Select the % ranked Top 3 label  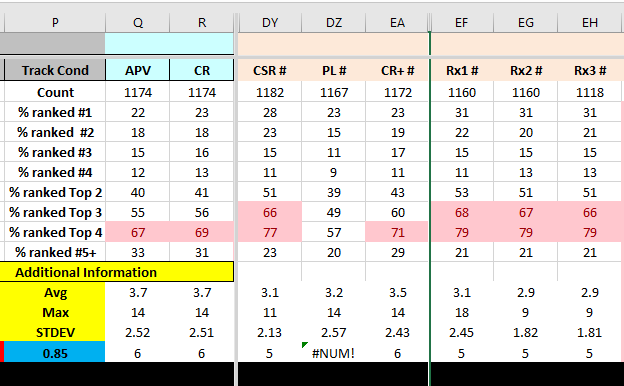55,212
